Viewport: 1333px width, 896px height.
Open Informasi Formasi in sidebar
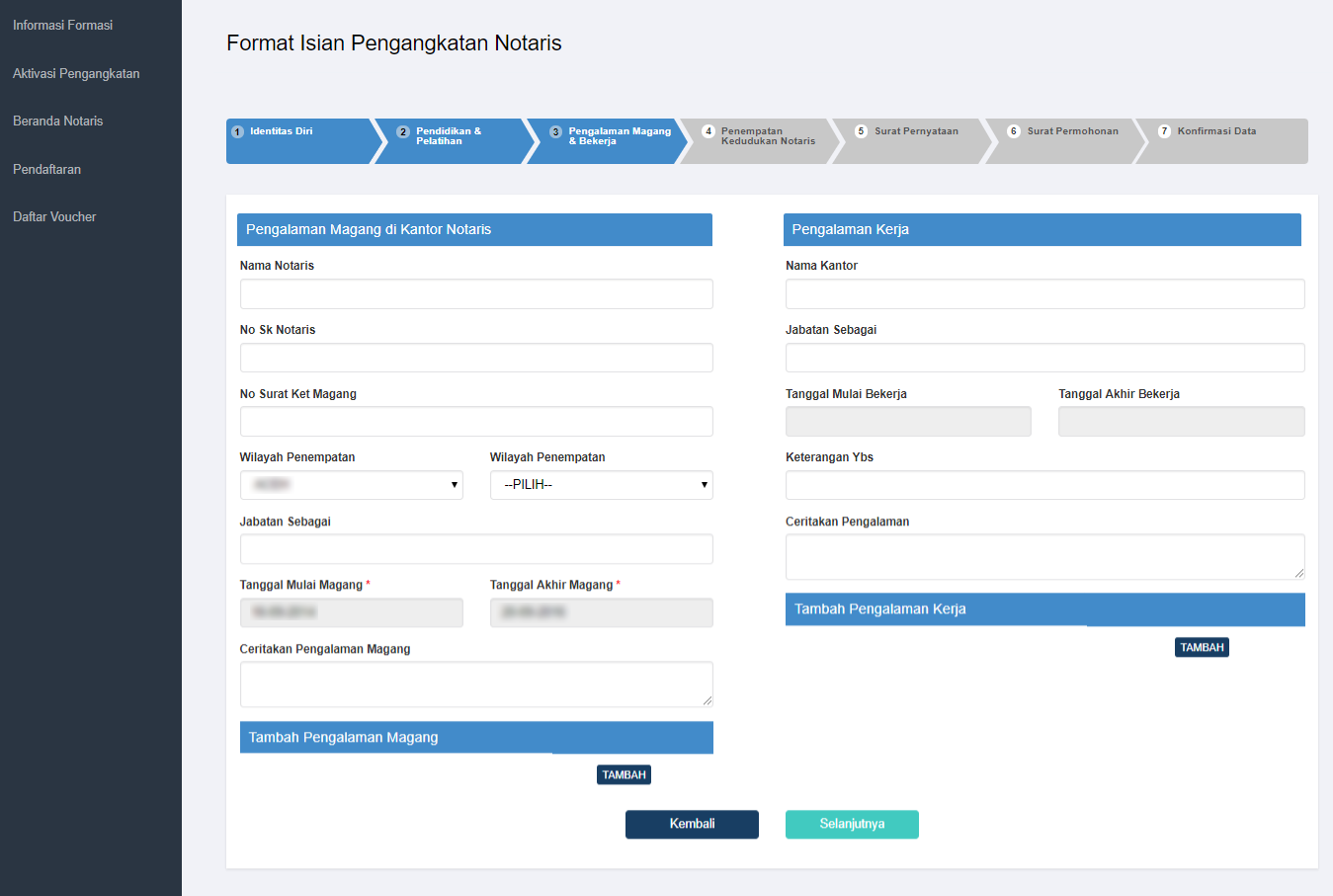point(62,25)
